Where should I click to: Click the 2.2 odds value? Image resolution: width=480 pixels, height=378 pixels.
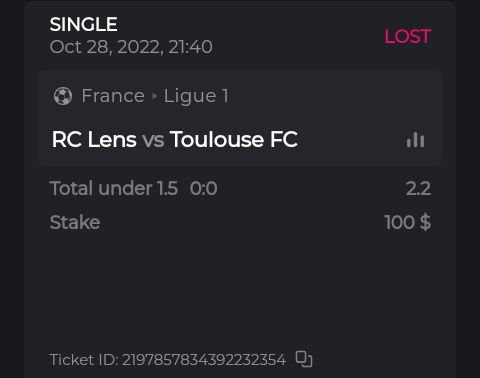click(x=418, y=189)
